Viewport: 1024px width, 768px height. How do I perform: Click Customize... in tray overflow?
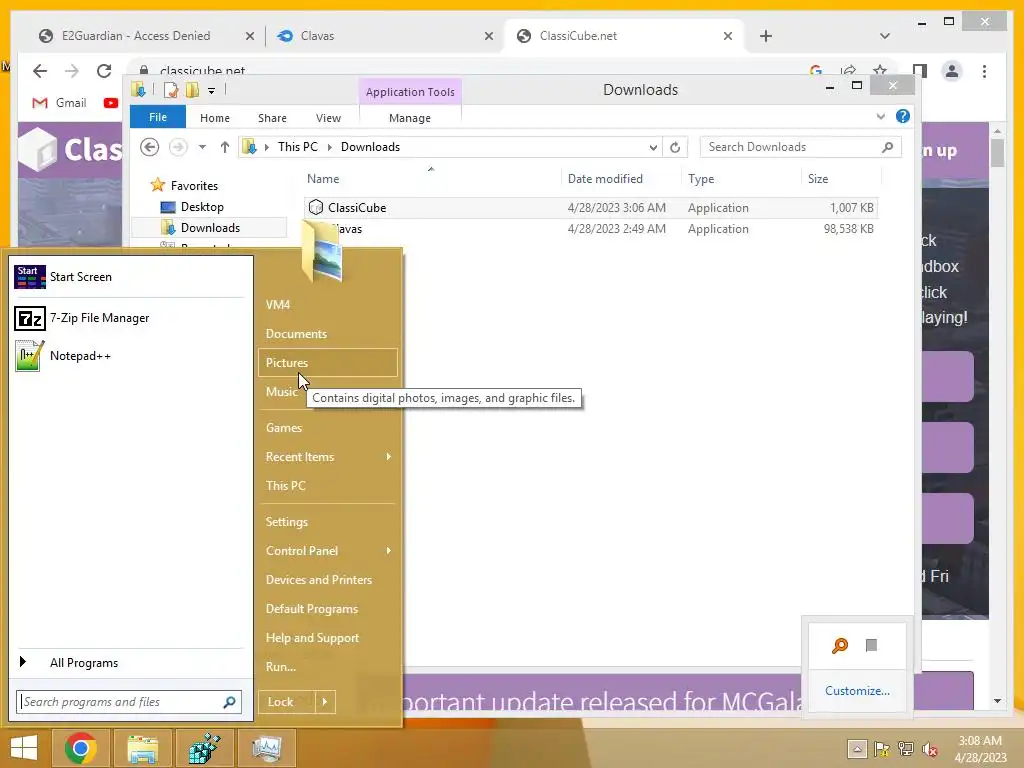point(857,691)
